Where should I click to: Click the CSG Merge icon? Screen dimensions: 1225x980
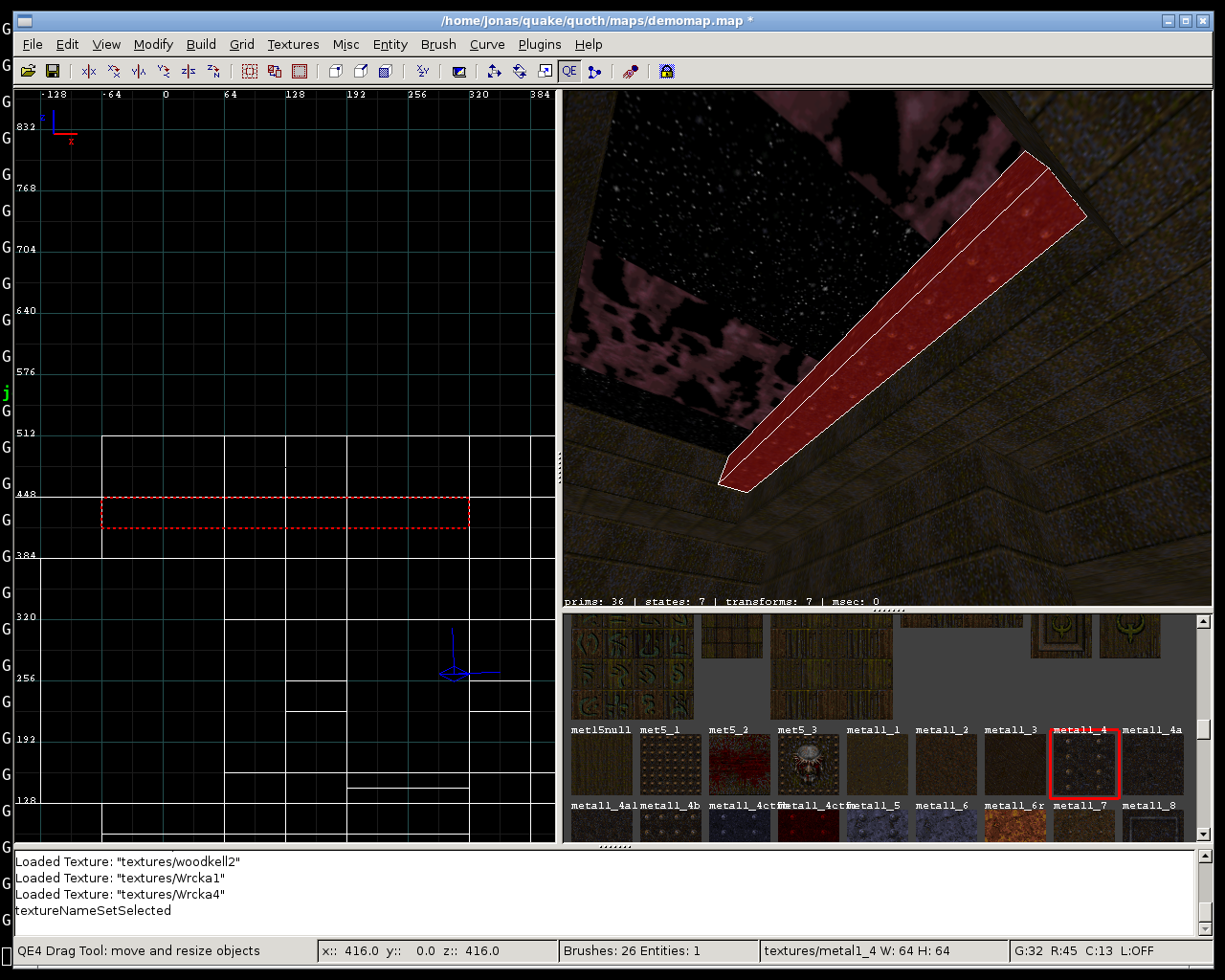(x=386, y=71)
